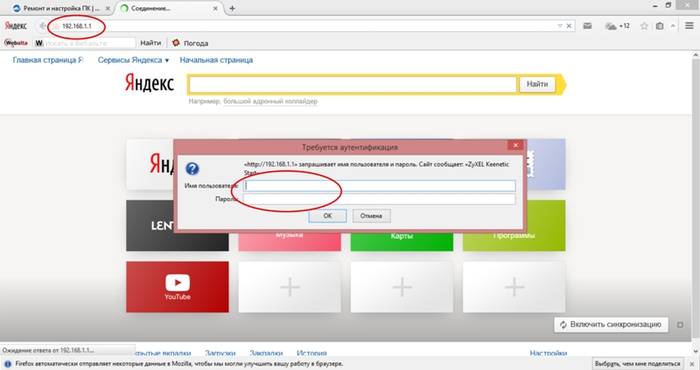
Task: Click 'Выбрать, чем мне поделиться' button
Action: click(638, 364)
